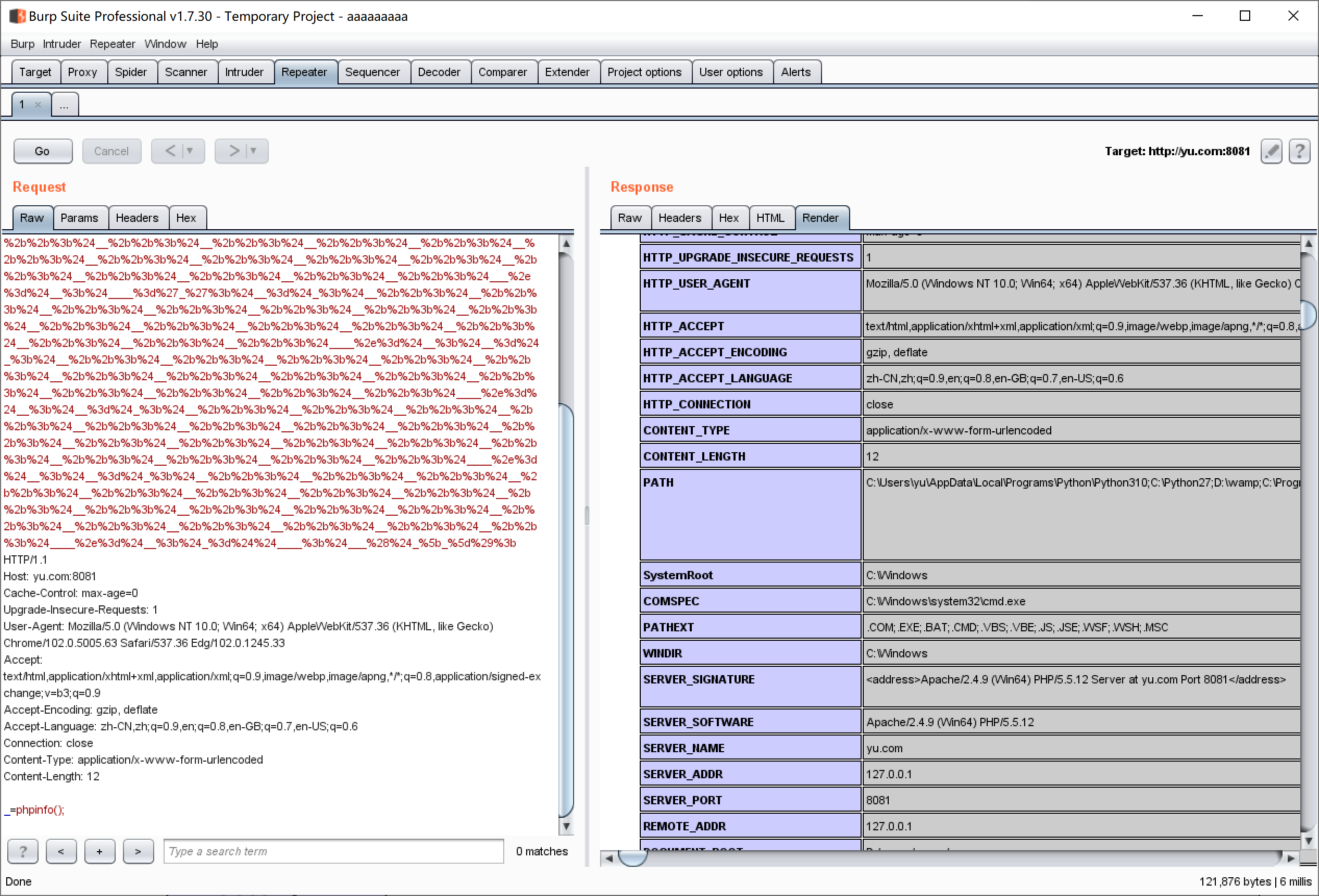Expand the back history dropdown arrow

click(190, 151)
